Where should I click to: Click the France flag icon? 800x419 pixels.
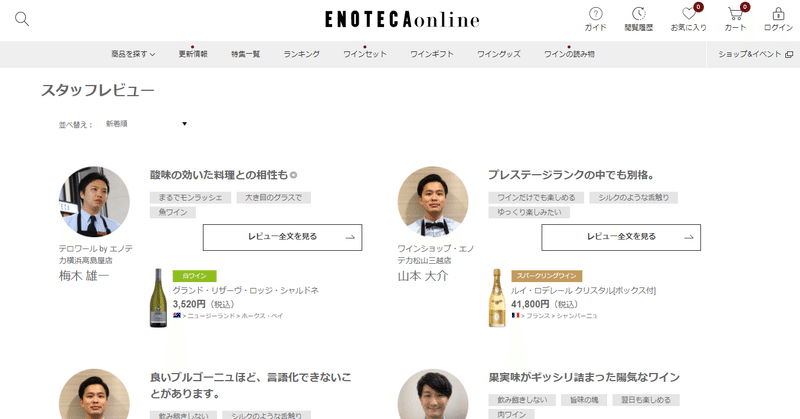pos(515,315)
